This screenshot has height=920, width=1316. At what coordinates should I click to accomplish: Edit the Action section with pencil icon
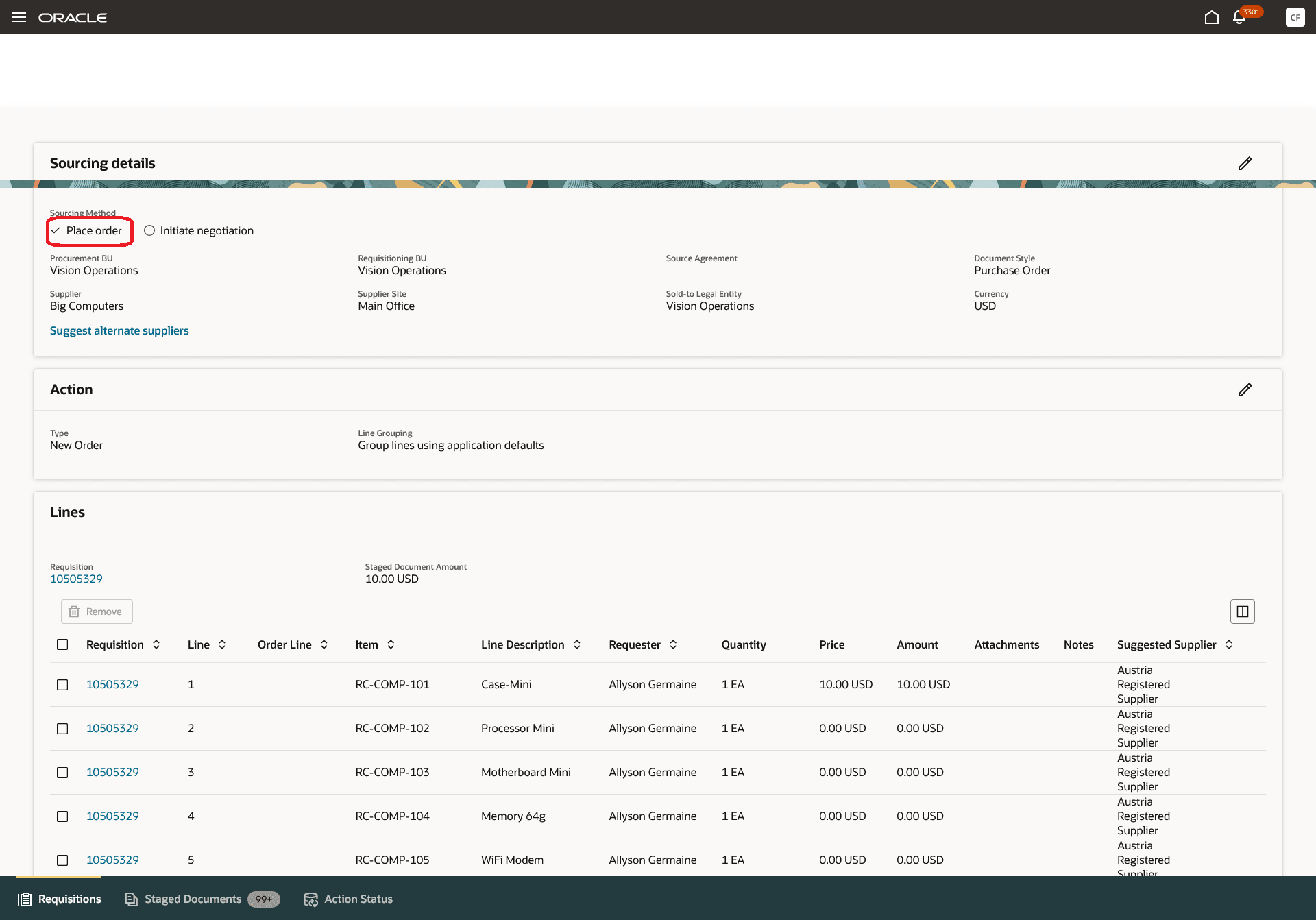tap(1245, 389)
